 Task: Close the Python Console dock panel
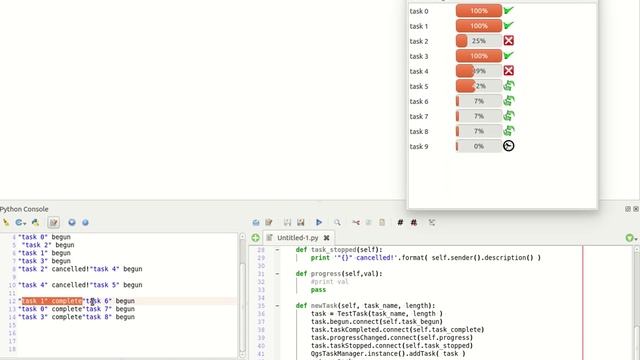pyautogui.click(x=636, y=209)
